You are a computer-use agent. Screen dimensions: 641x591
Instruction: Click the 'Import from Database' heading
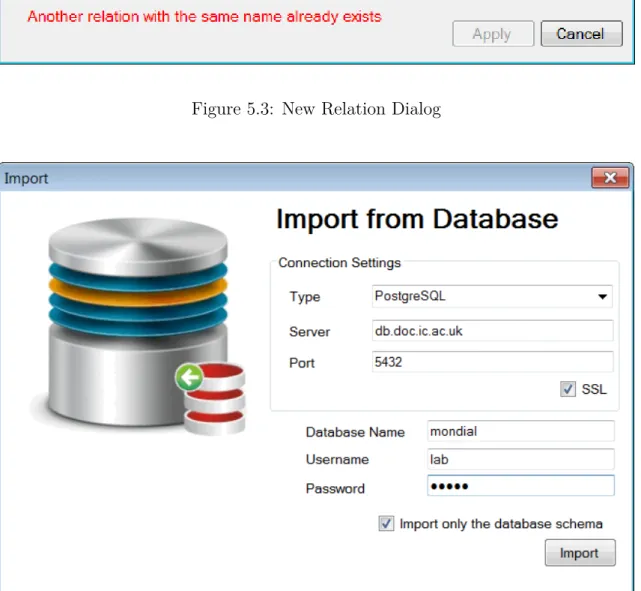(417, 219)
